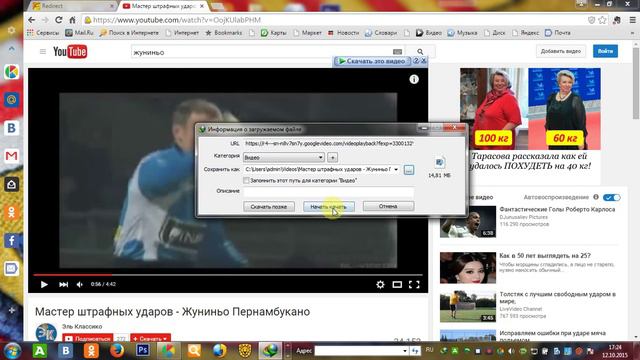Open Роберто Карлоса goals video thumbnail

(x=468, y=222)
